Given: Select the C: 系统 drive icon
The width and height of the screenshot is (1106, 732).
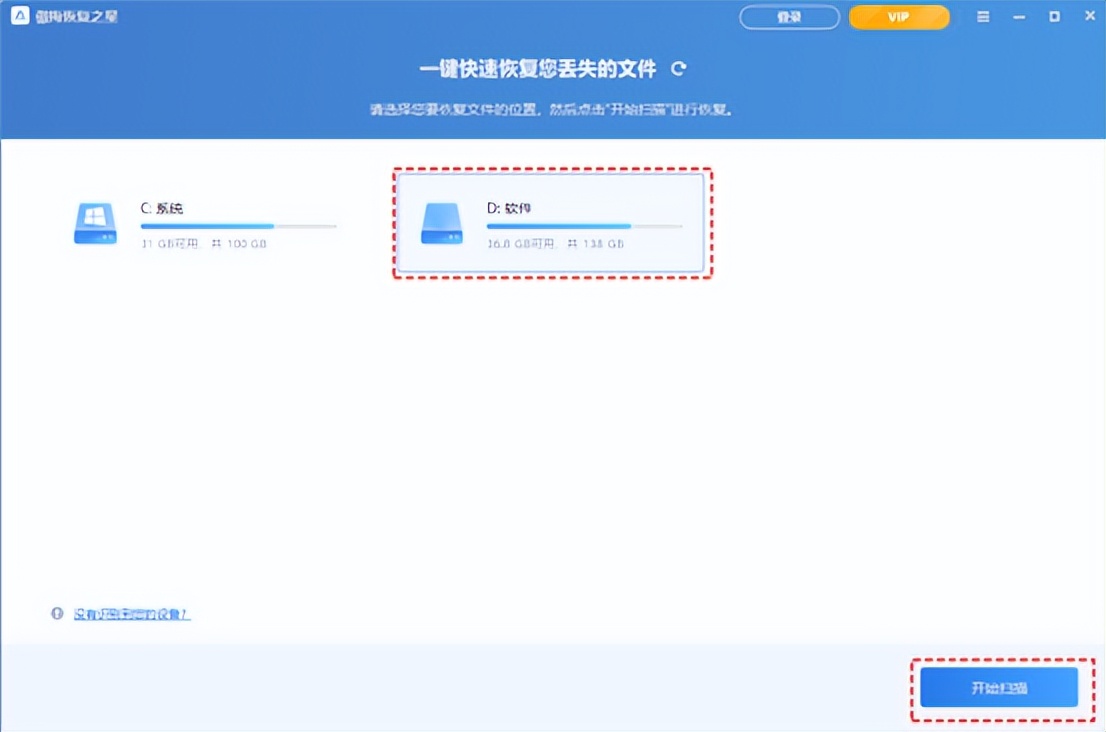Looking at the screenshot, I should [95, 224].
